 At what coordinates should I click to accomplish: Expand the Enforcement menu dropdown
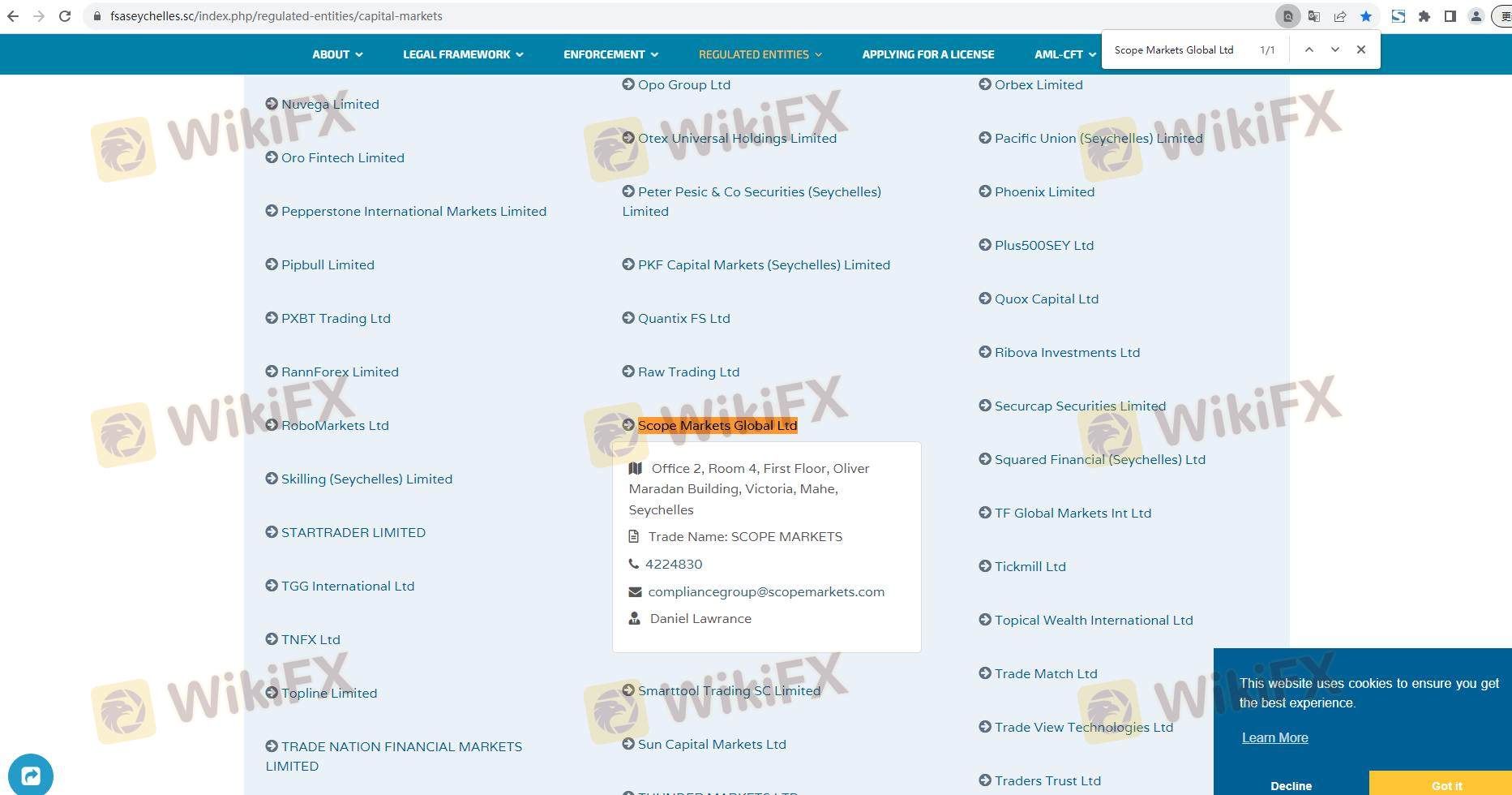click(x=610, y=54)
